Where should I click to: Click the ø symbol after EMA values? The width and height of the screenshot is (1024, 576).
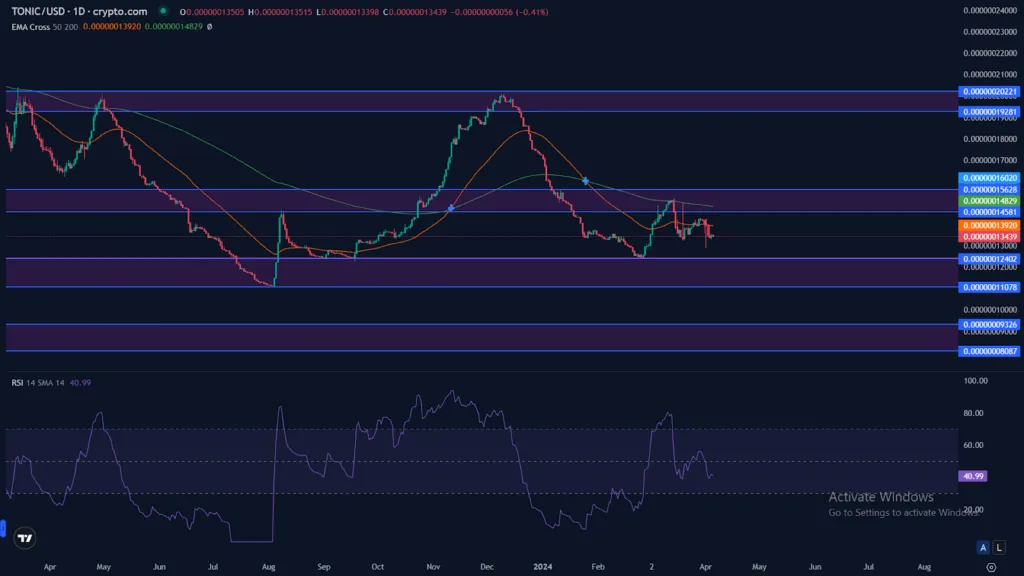click(210, 27)
